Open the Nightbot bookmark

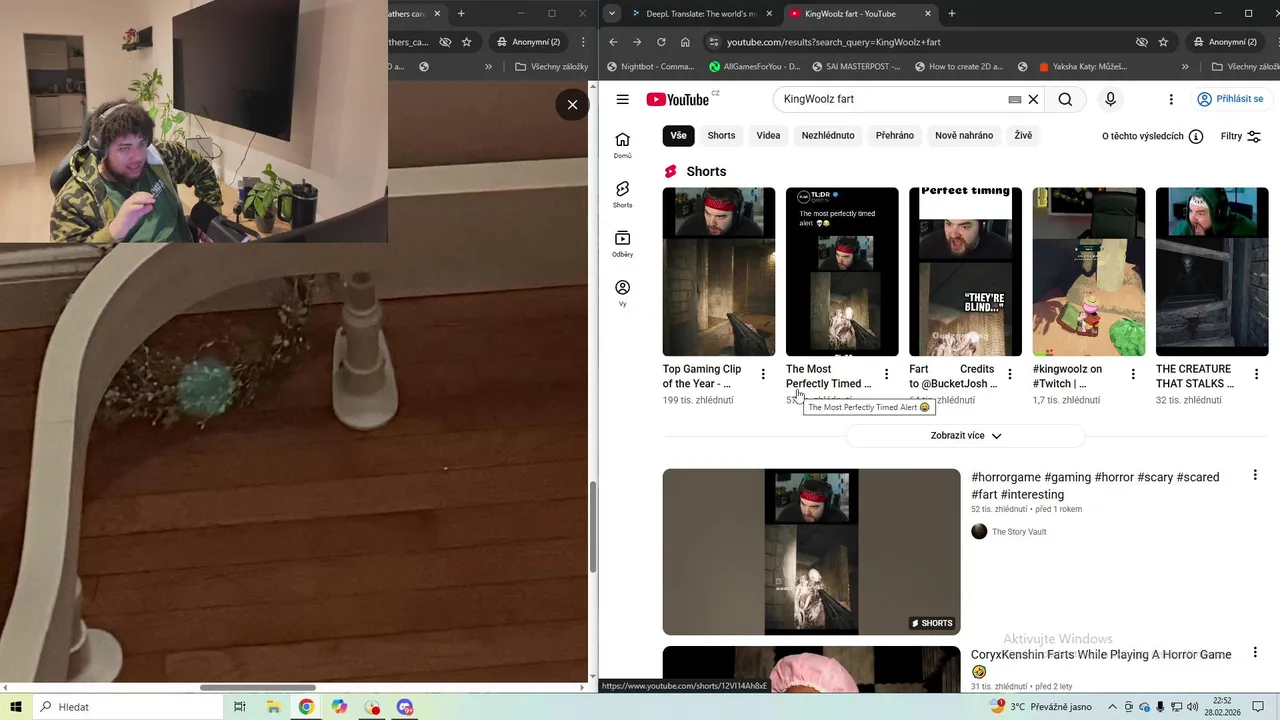coord(650,67)
